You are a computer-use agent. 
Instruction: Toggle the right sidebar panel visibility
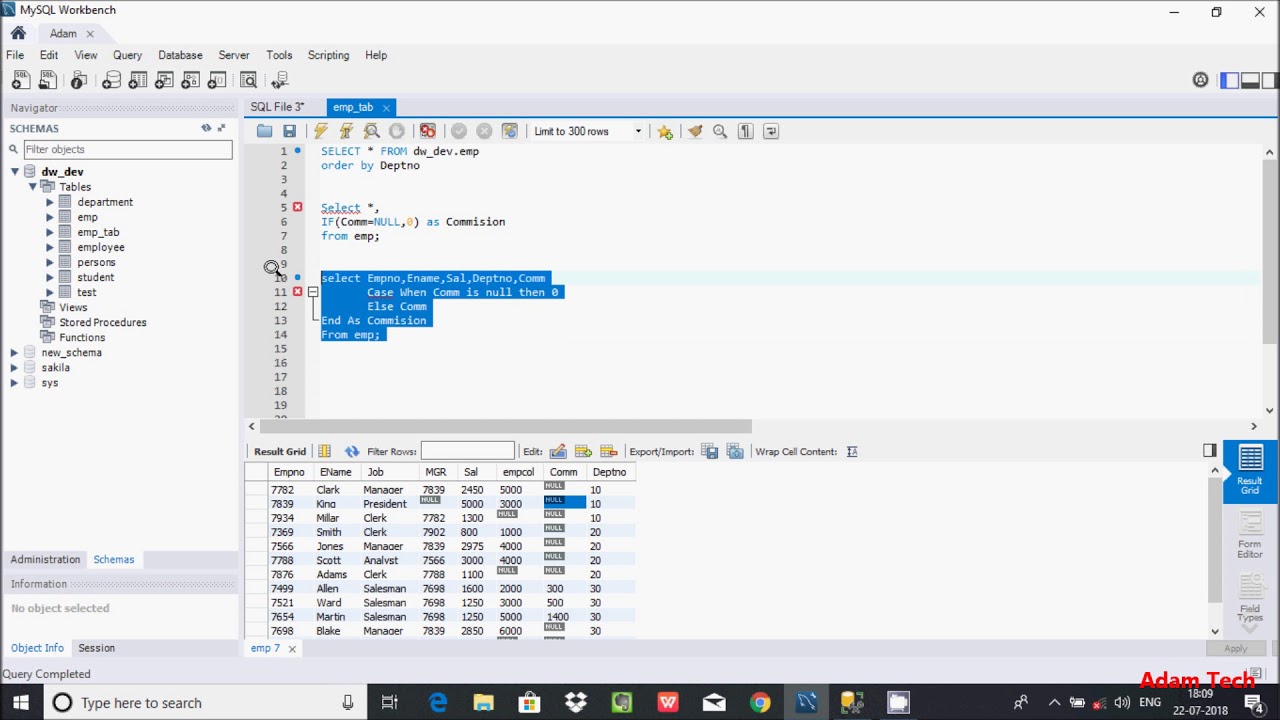1269,80
